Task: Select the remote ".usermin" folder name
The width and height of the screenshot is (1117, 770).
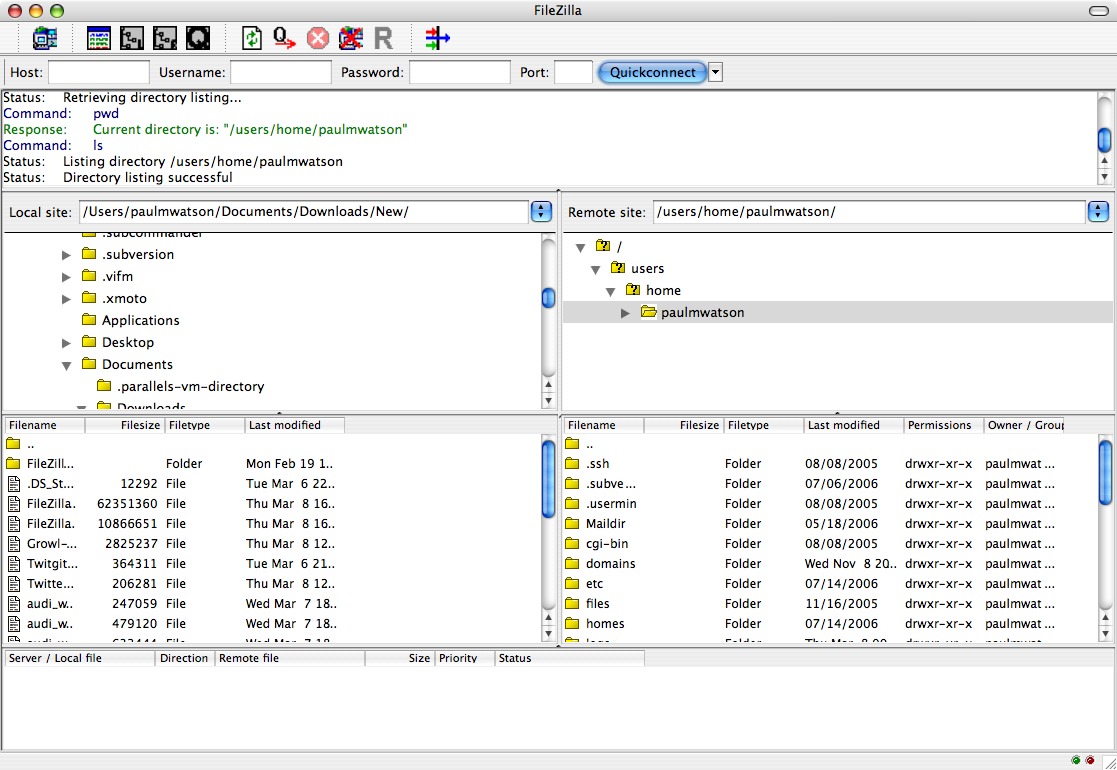Action: pos(611,504)
